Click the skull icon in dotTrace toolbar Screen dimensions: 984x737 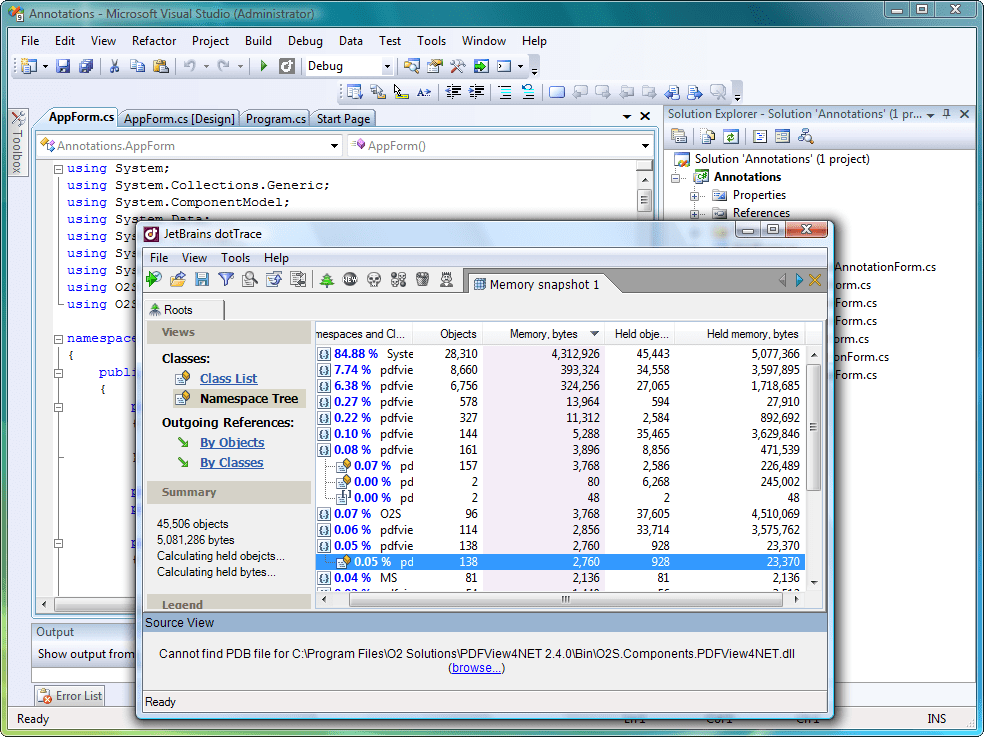[x=374, y=280]
